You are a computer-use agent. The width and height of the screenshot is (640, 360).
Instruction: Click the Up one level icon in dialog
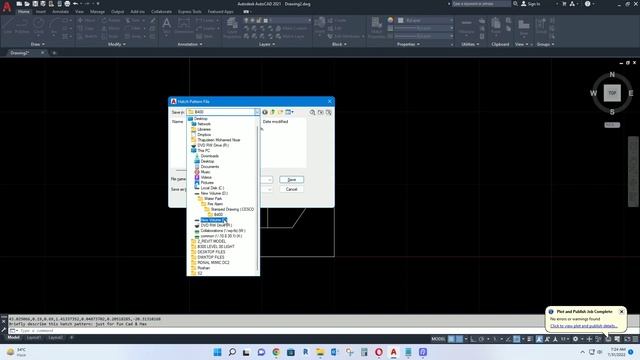pos(273,112)
